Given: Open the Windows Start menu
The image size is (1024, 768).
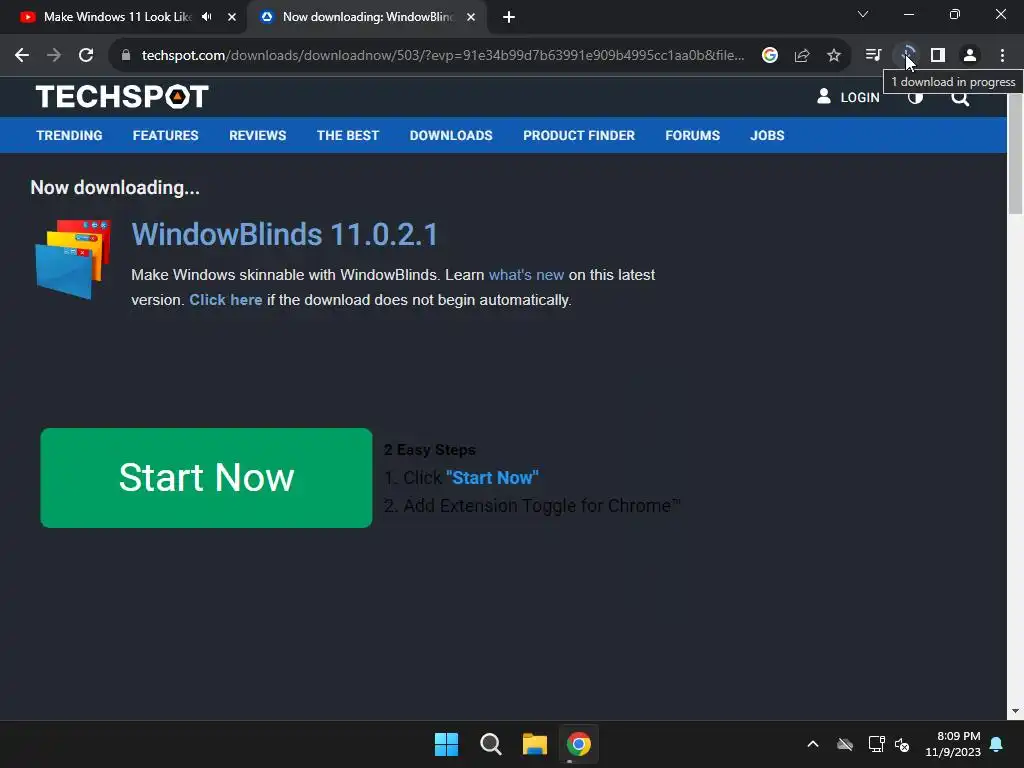Looking at the screenshot, I should [446, 744].
